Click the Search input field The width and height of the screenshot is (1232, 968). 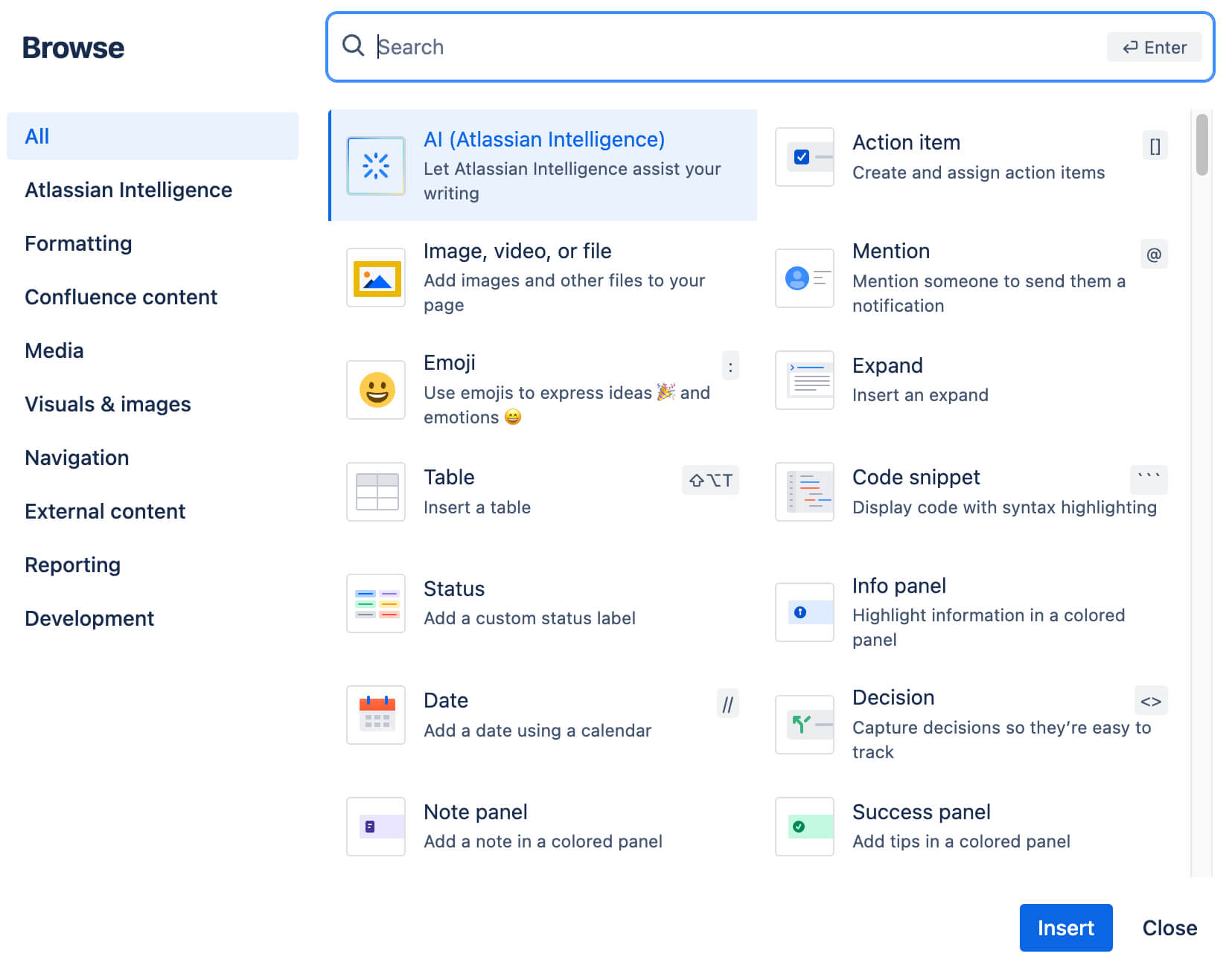point(670,46)
